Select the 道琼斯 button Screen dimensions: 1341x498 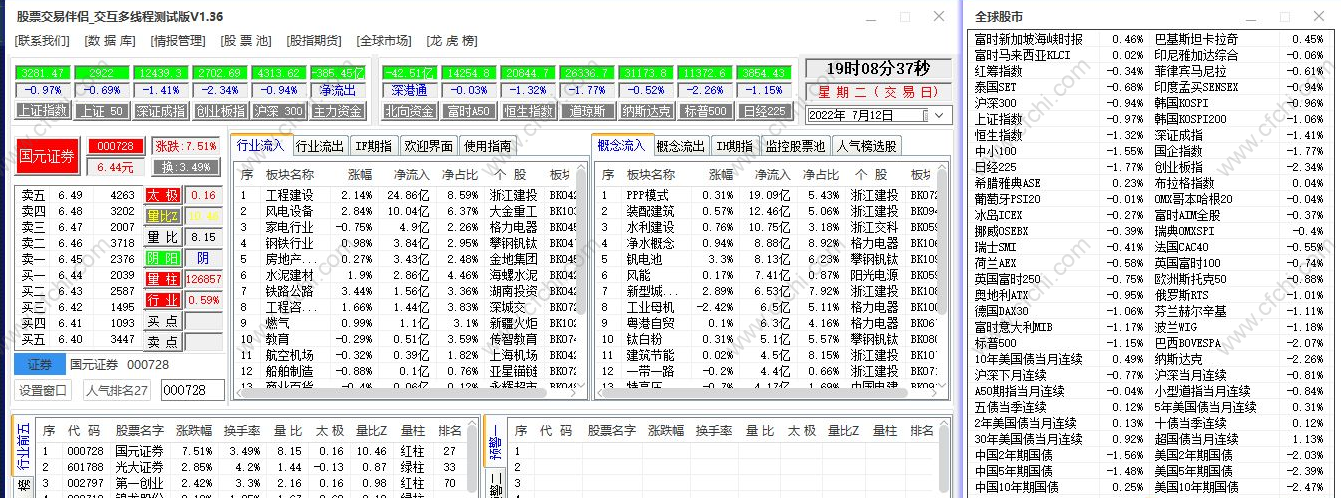586,111
